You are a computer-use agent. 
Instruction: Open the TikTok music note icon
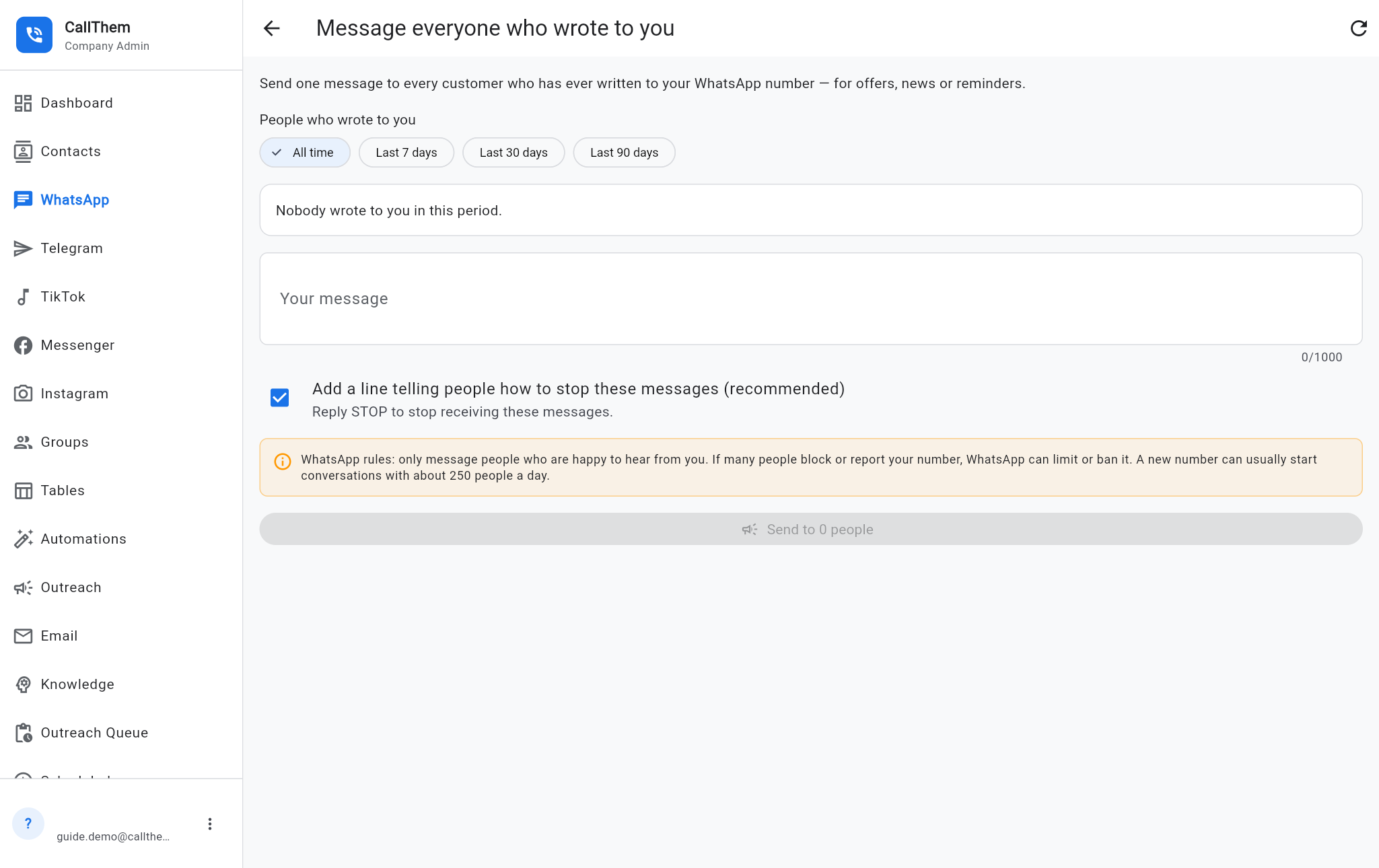(23, 297)
